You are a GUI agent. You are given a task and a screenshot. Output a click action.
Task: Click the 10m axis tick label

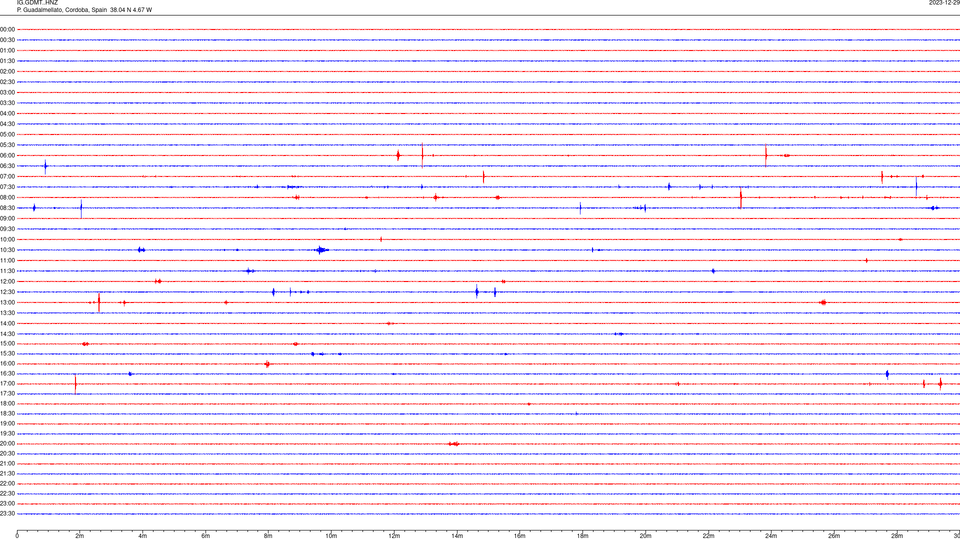click(x=331, y=536)
